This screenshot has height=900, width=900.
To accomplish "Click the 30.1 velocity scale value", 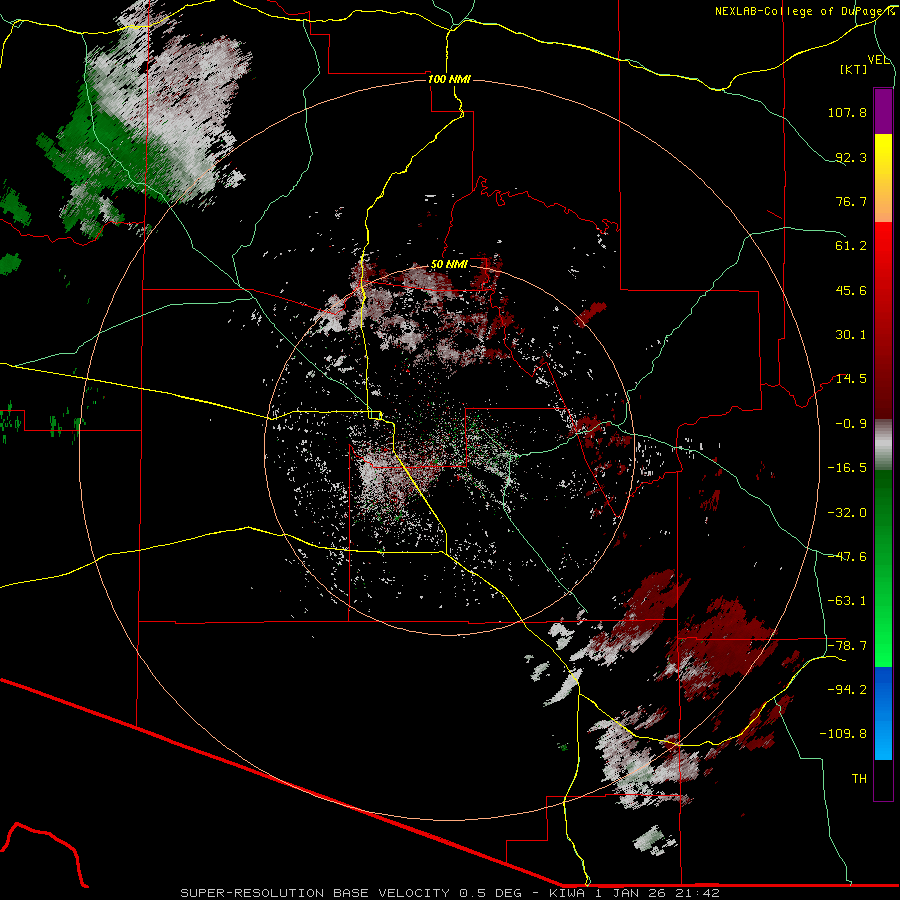I will click(x=851, y=335).
